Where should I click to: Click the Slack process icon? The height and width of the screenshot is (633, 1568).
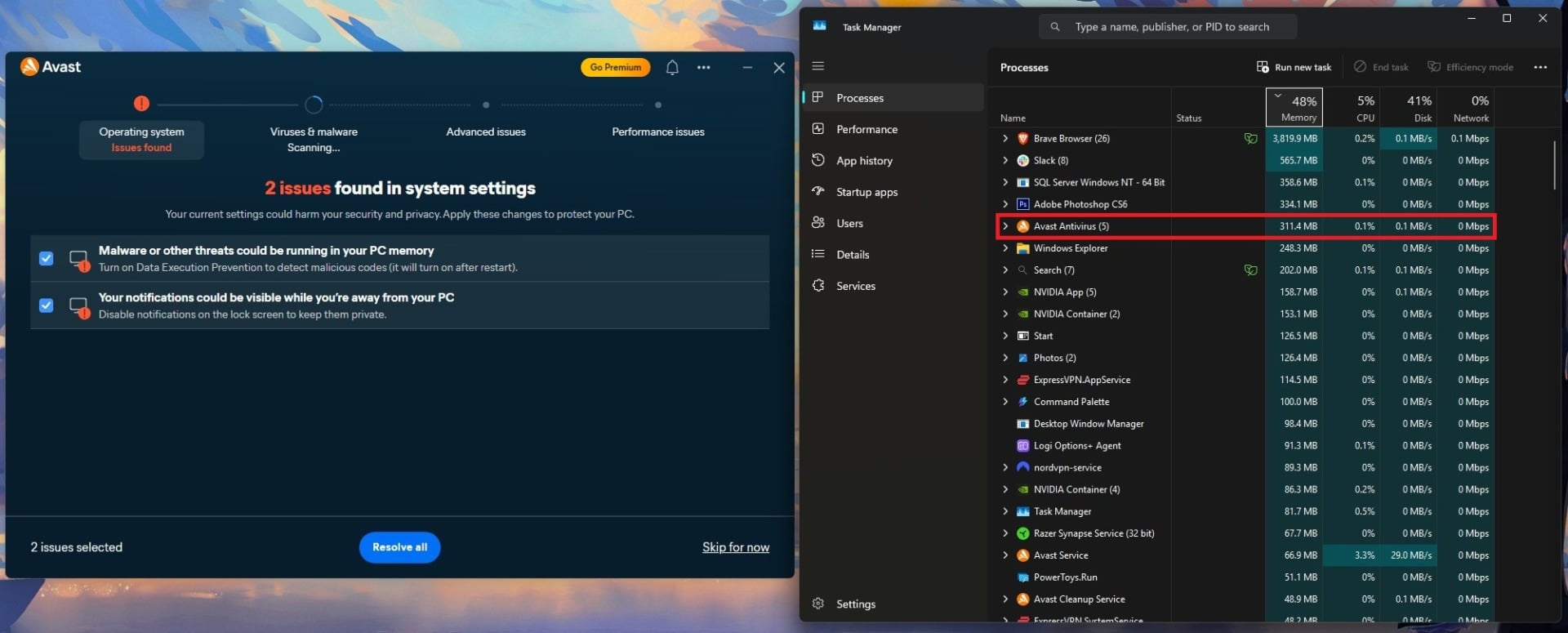tap(1022, 161)
